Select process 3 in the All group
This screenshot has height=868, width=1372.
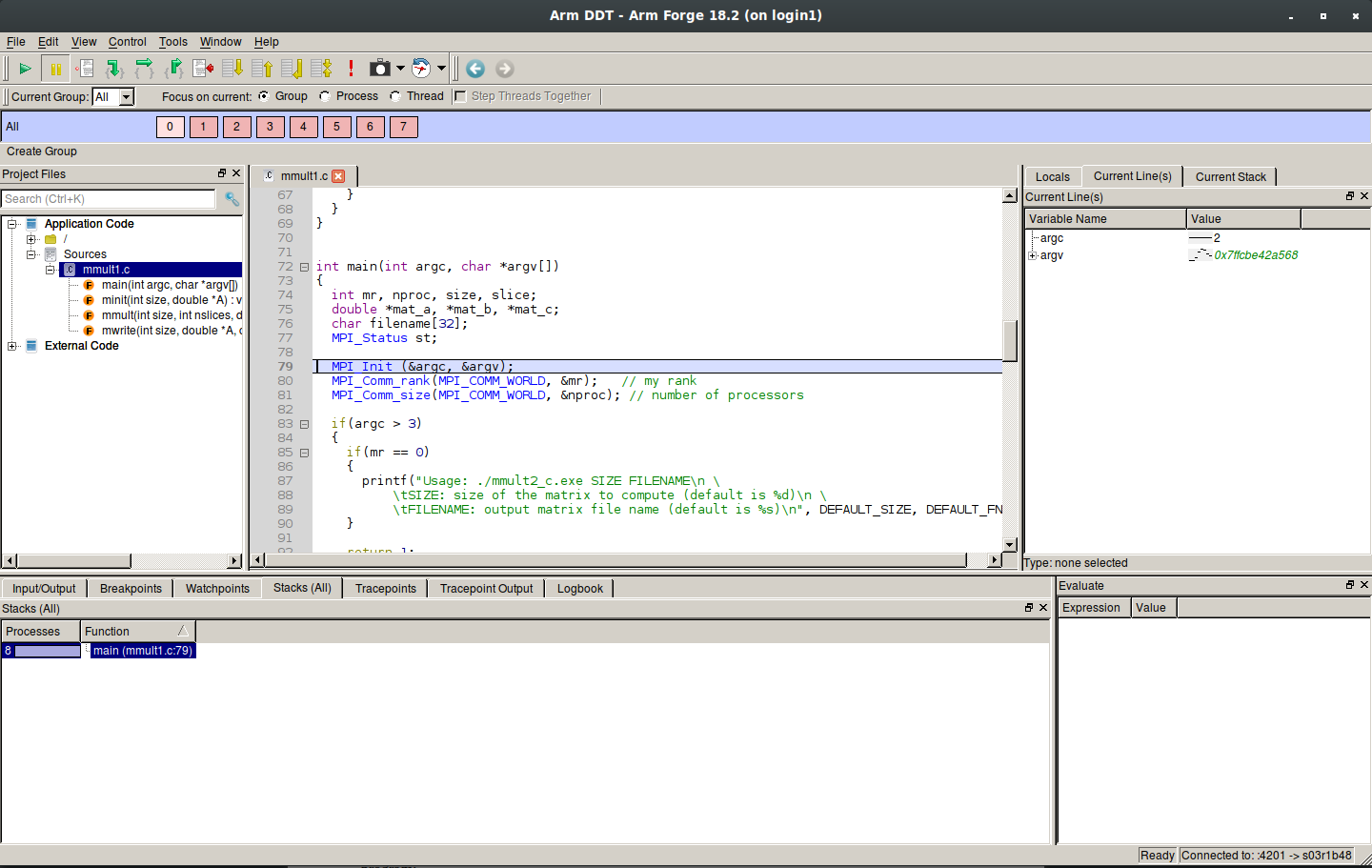click(271, 127)
